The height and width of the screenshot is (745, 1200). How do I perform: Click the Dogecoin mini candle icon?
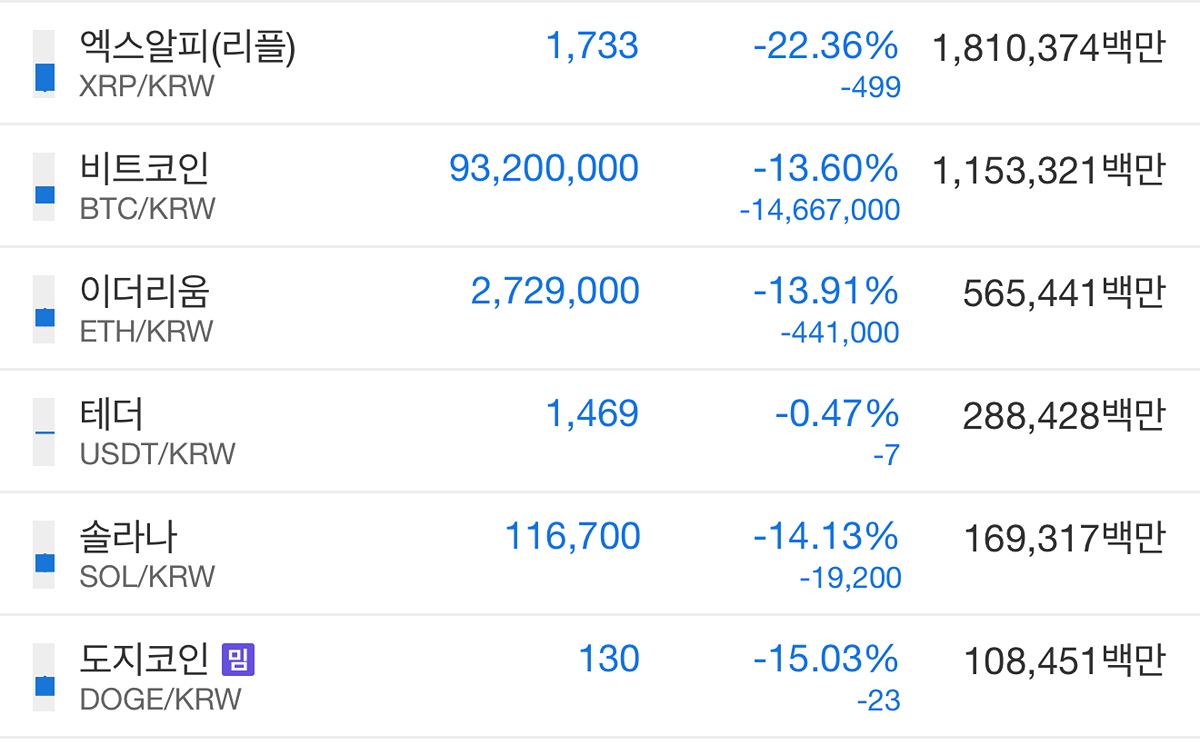pyautogui.click(x=44, y=677)
